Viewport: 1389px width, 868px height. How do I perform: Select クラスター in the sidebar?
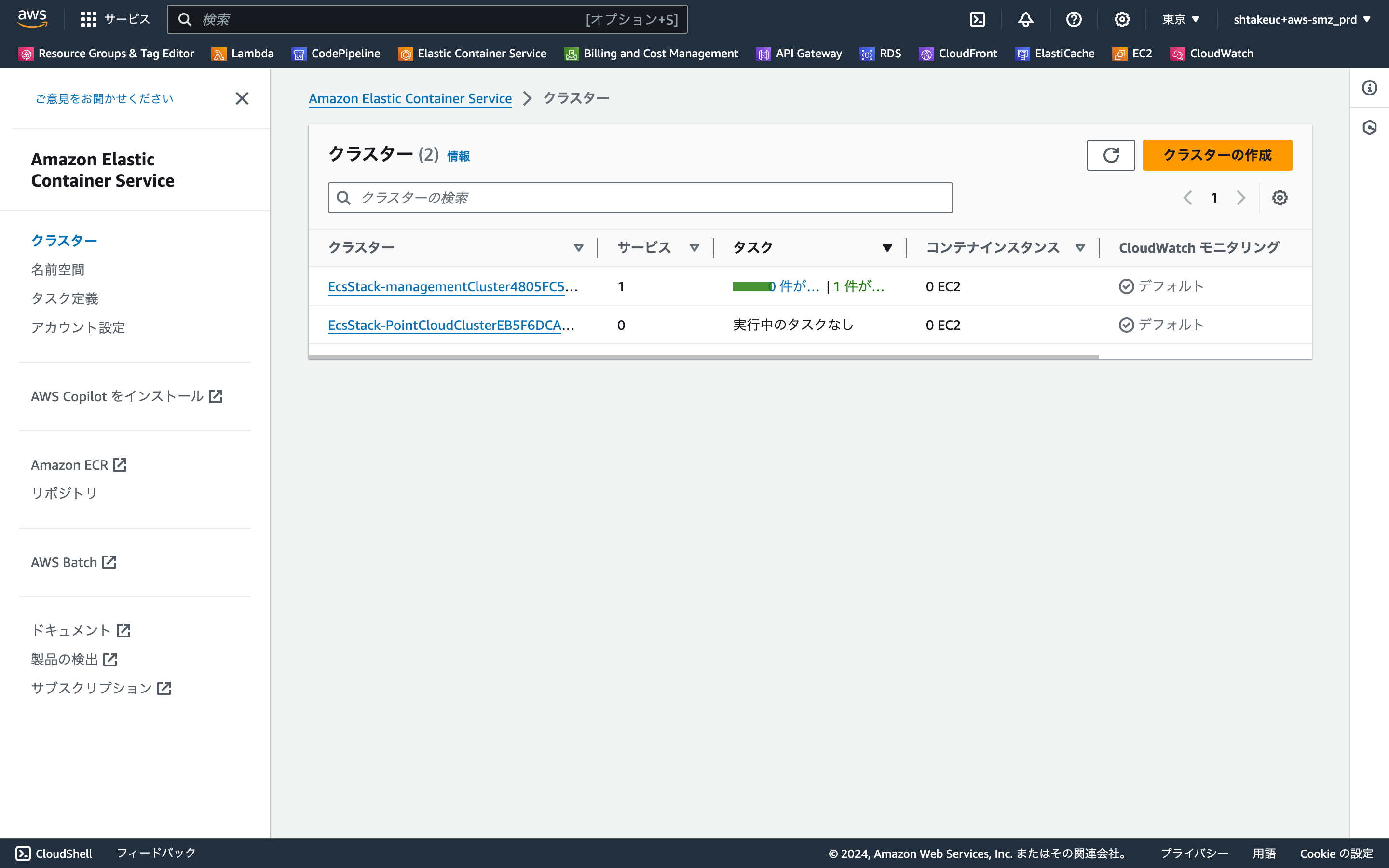64,241
